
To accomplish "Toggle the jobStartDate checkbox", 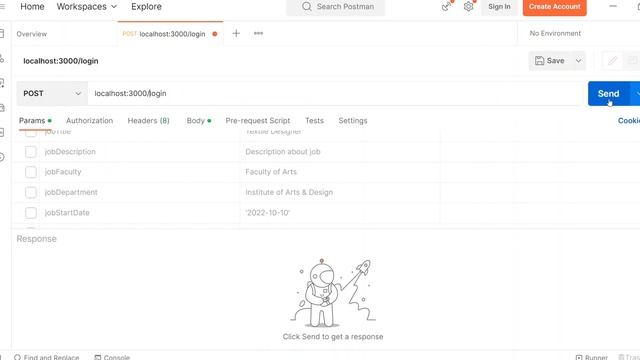I will click(x=31, y=213).
